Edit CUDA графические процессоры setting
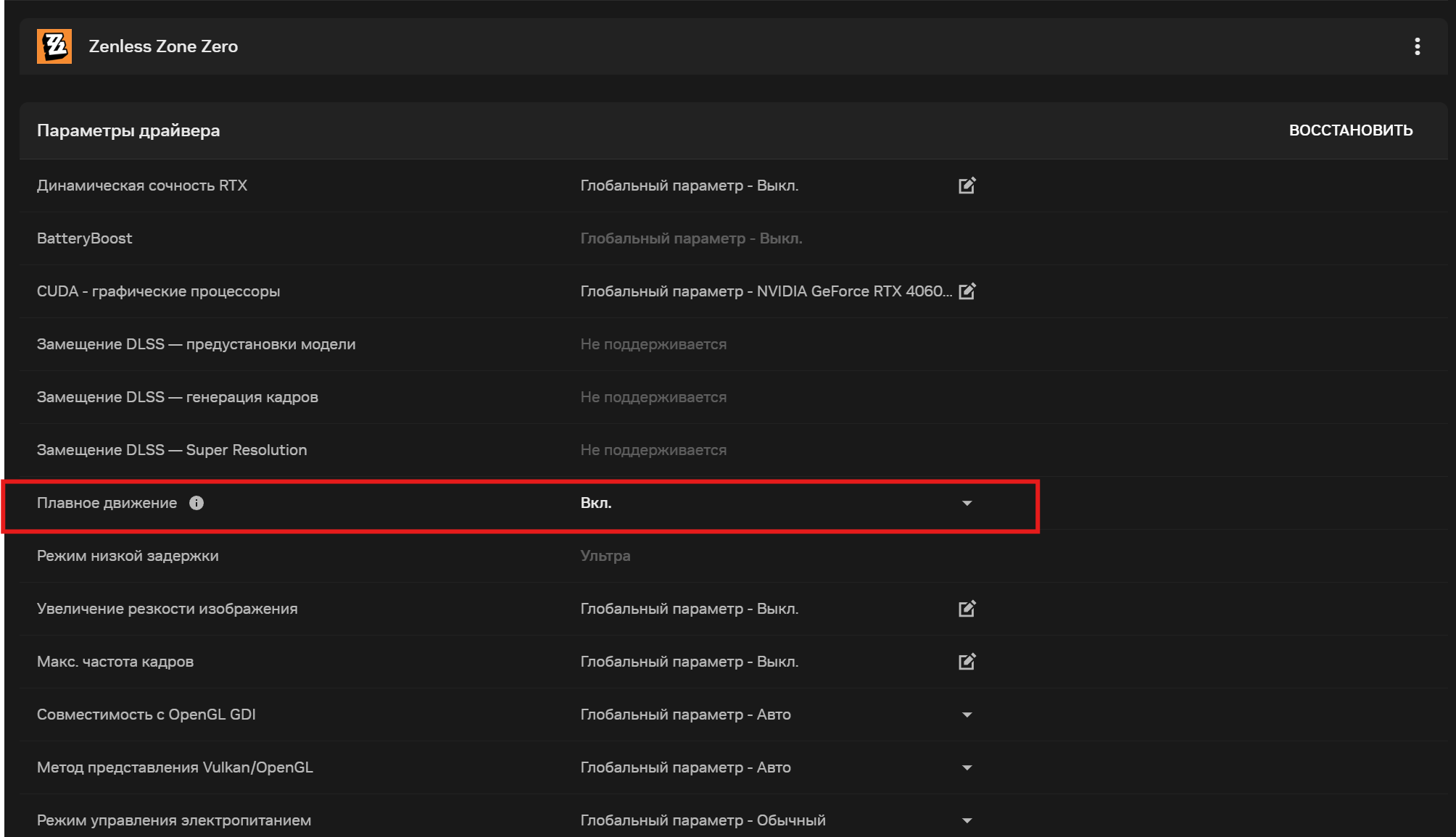Image resolution: width=1456 pixels, height=837 pixels. point(967,291)
